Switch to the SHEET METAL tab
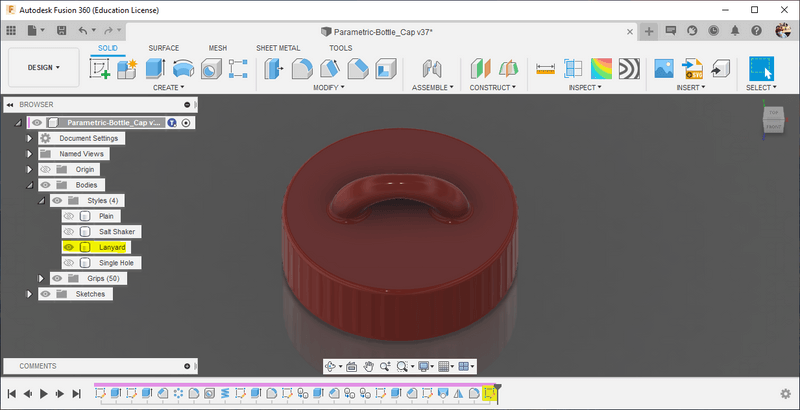800x410 pixels. click(278, 48)
